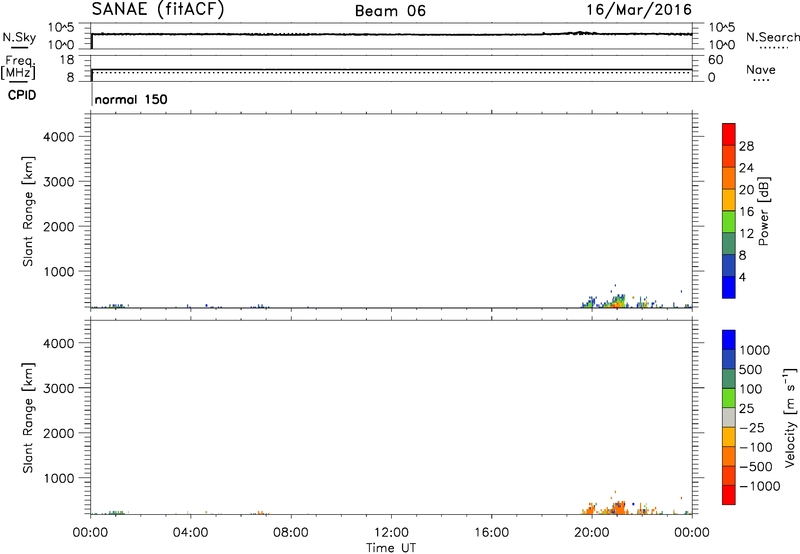This screenshot has width=800, height=554.
Task: Select the -1000 label on velocity colorbar
Action: coord(759,486)
